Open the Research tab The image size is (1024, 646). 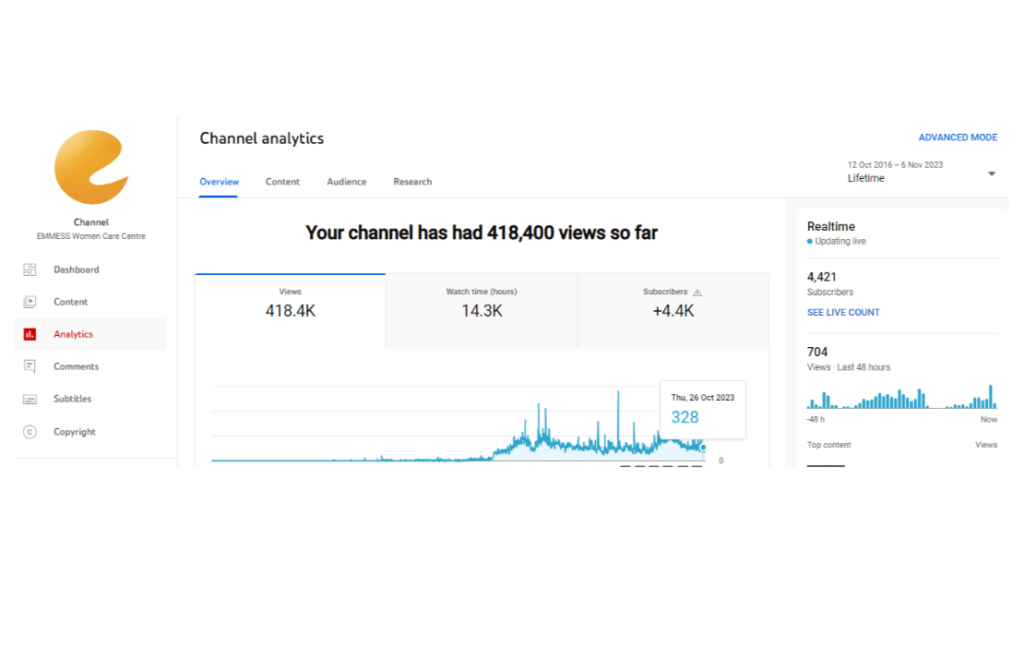[412, 182]
